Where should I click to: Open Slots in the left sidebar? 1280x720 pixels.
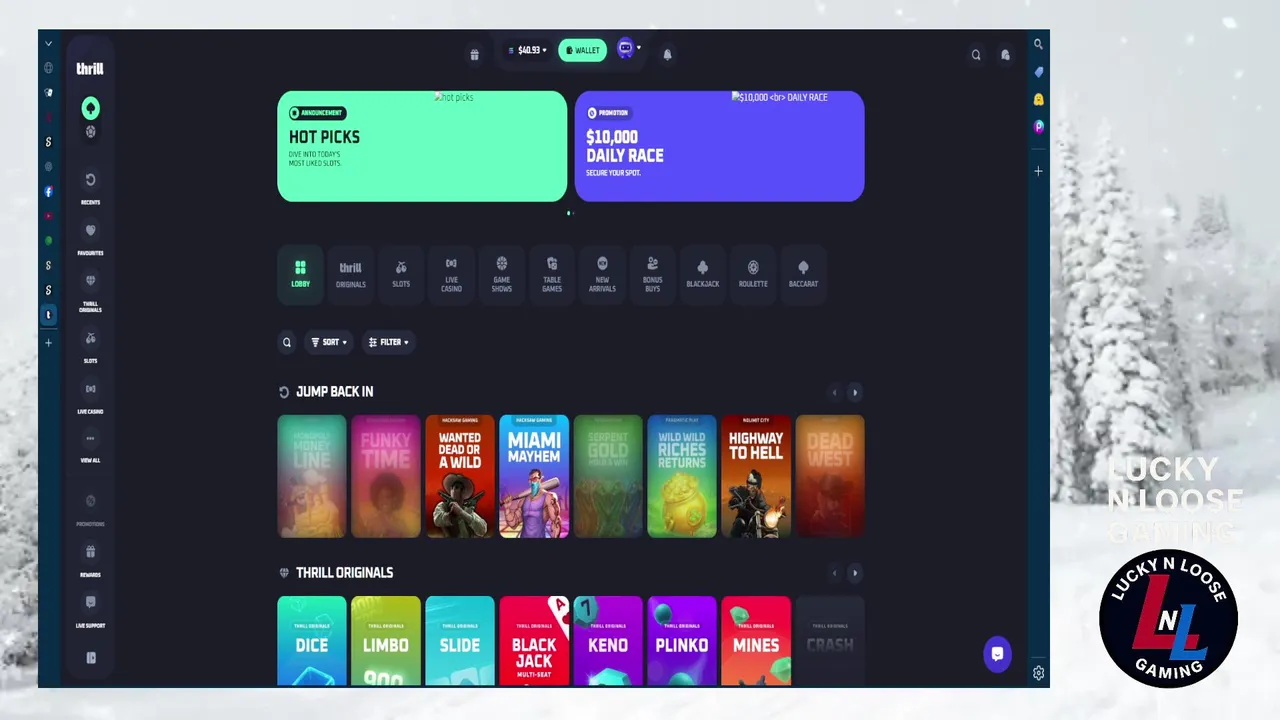[90, 347]
